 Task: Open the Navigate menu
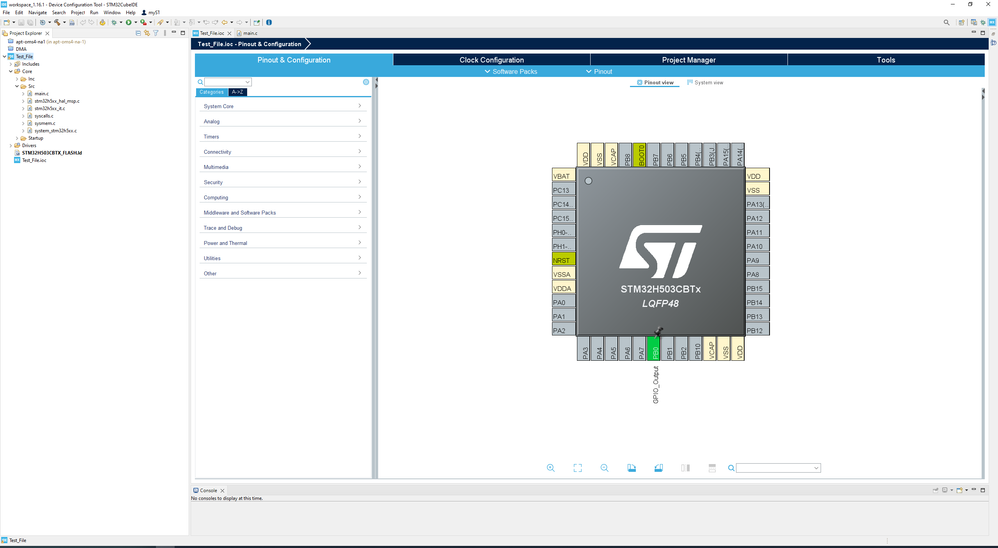tap(38, 12)
